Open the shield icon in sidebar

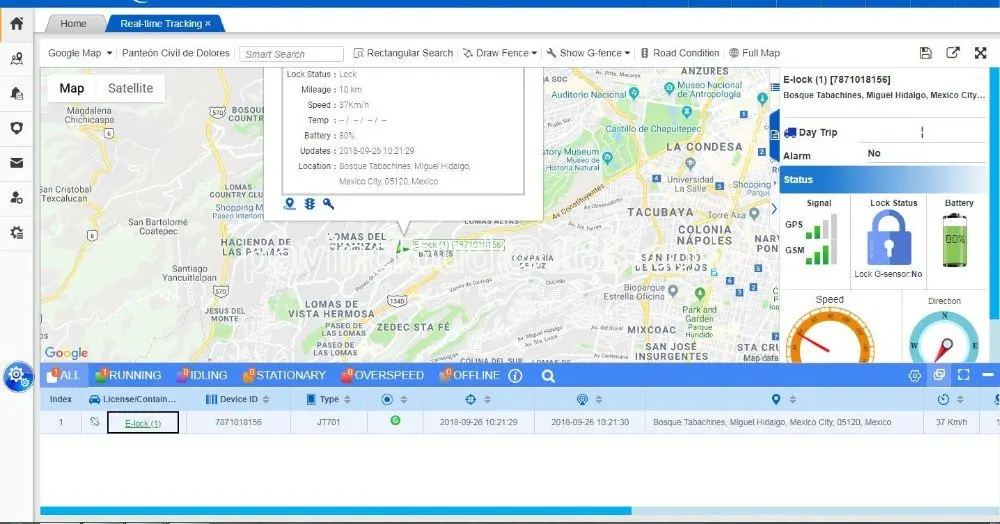point(17,127)
